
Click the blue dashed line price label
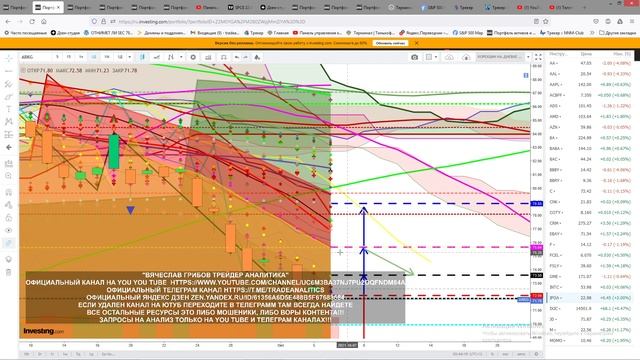point(536,203)
